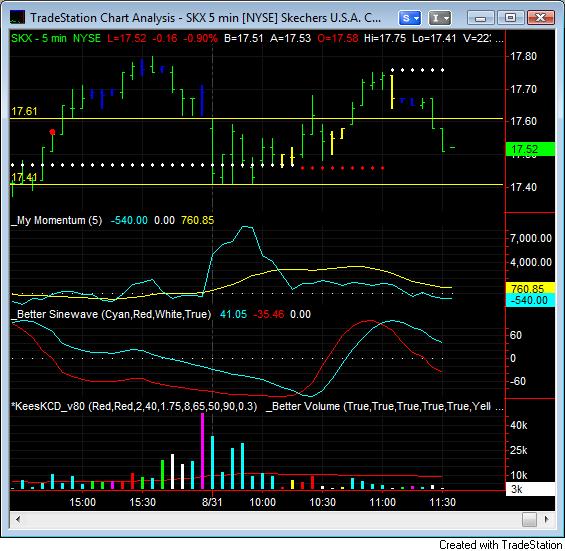This screenshot has width=565, height=551.
Task: Click the -35.46 sinewave value
Action: 268,314
